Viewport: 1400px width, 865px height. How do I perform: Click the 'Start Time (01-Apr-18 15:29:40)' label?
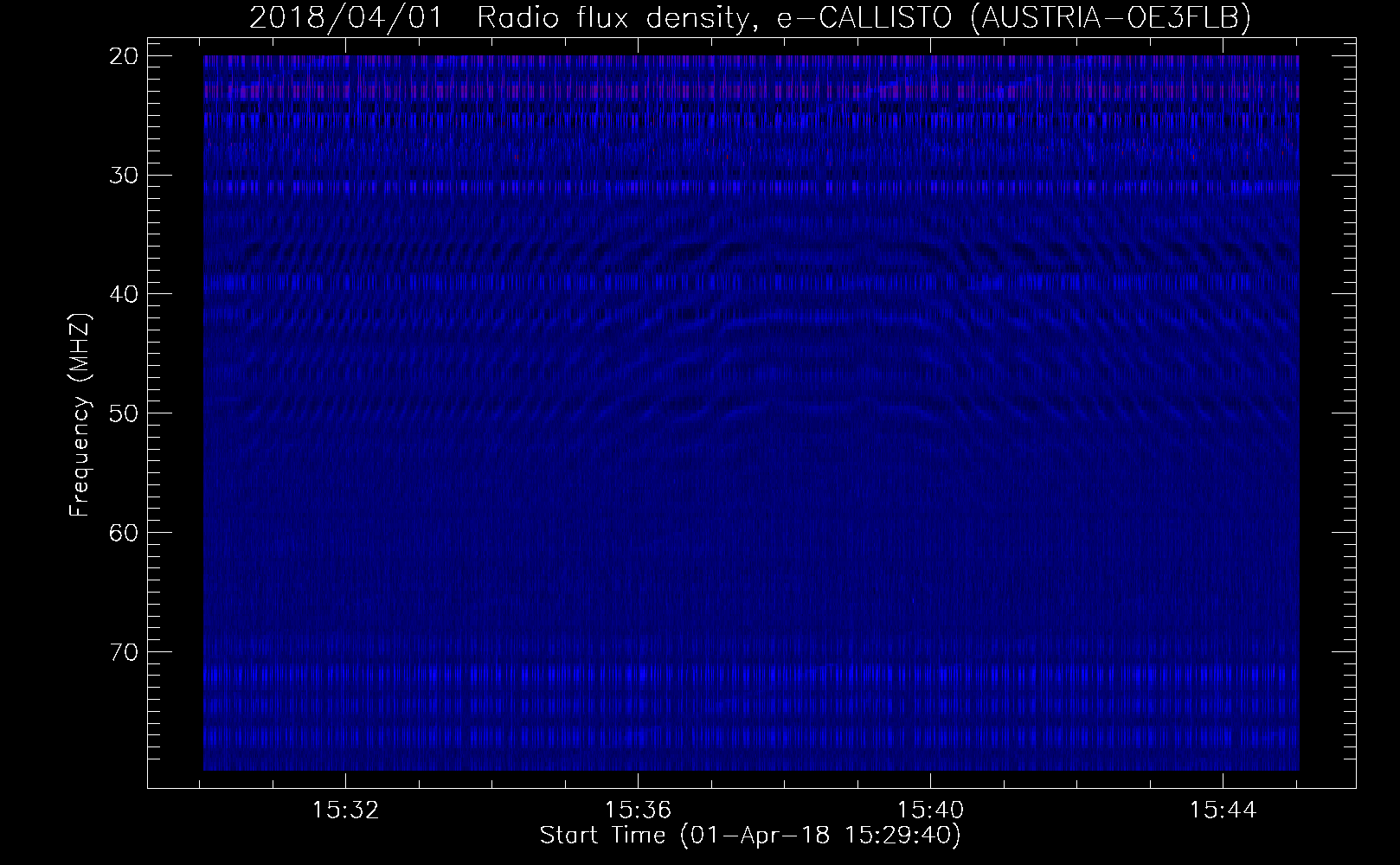(x=751, y=836)
